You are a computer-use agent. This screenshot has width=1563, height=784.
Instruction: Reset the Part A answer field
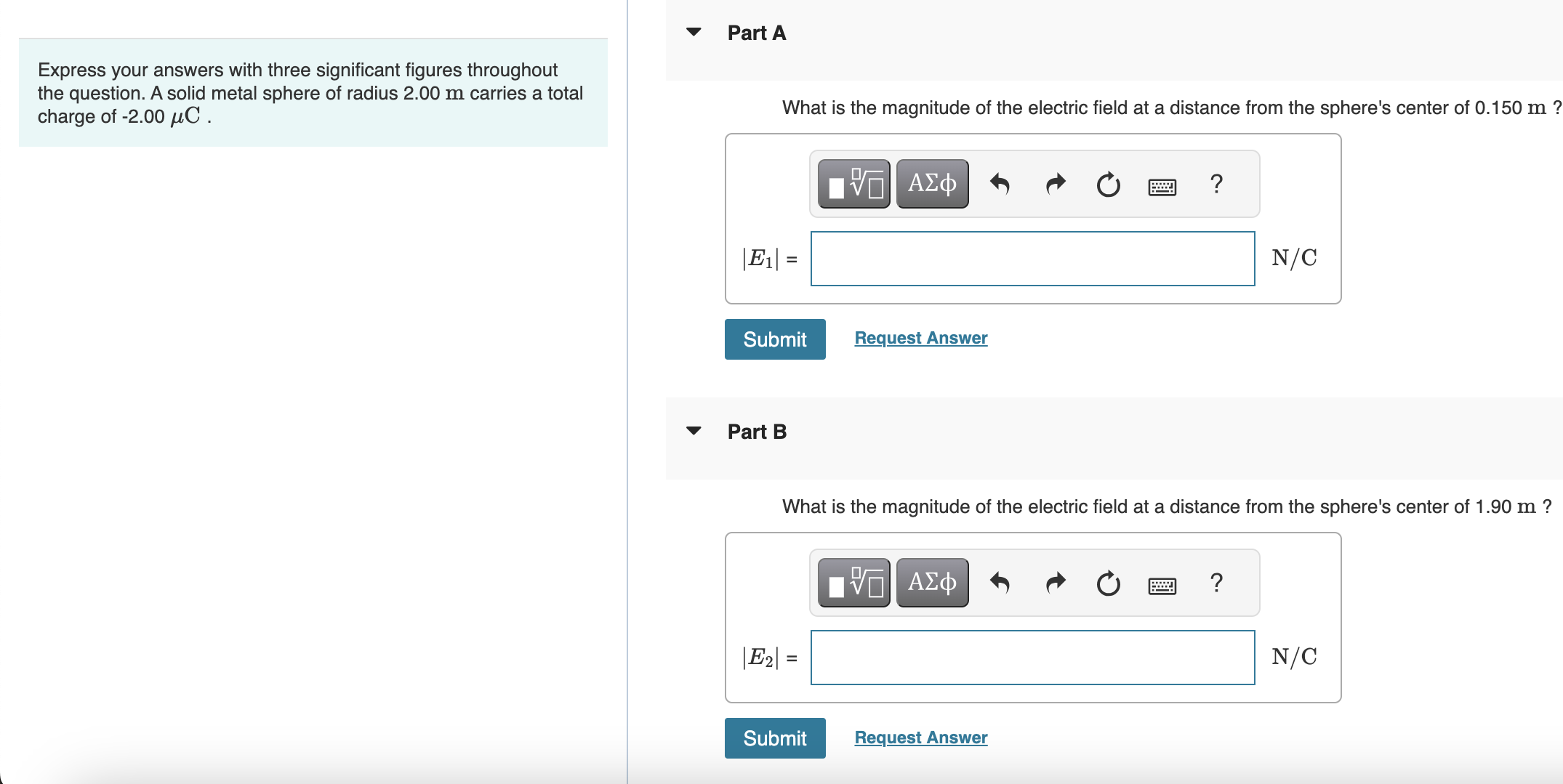point(1106,184)
